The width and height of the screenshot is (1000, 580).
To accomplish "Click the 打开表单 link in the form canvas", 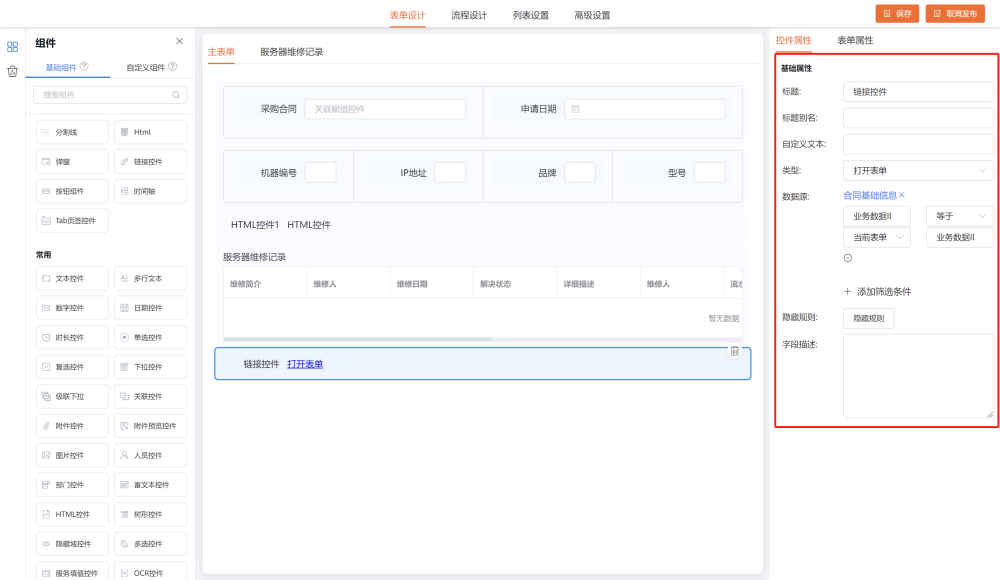I will [x=305, y=364].
